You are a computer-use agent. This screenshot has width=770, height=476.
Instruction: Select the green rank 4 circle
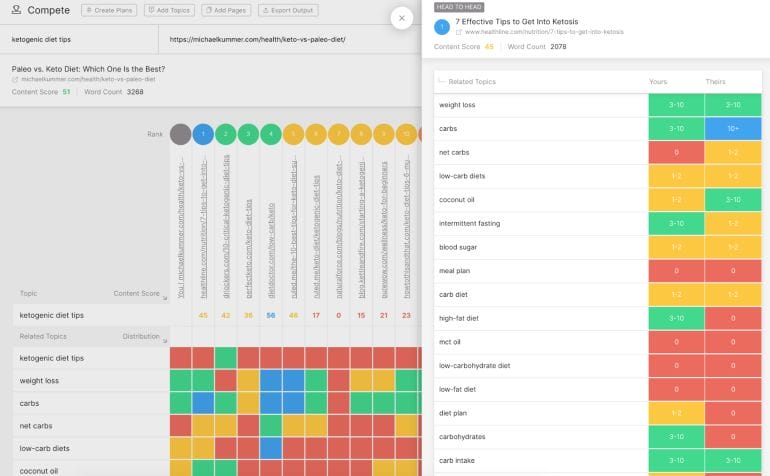(271, 134)
